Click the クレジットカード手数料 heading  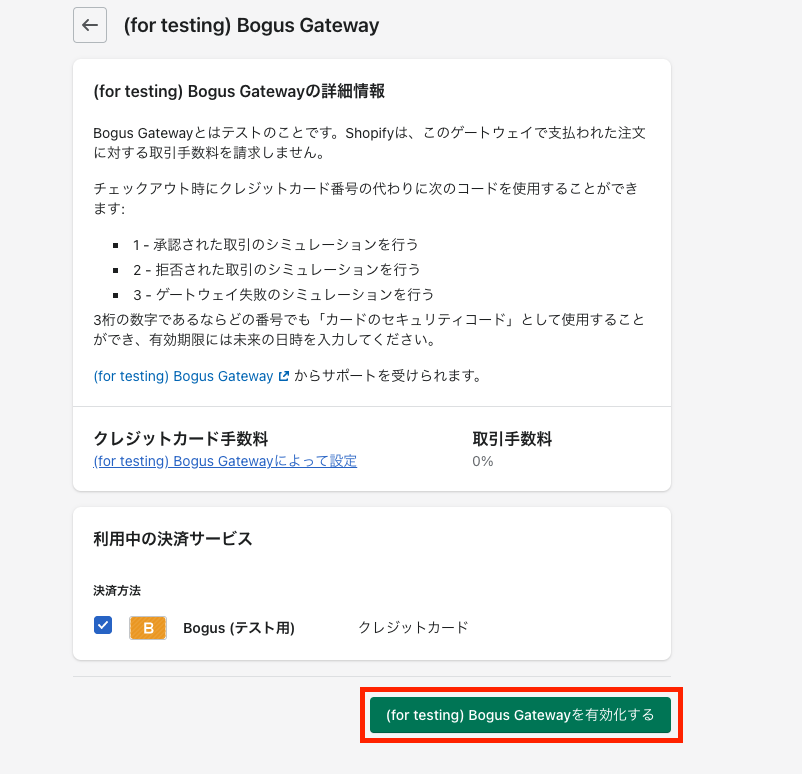(x=181, y=438)
